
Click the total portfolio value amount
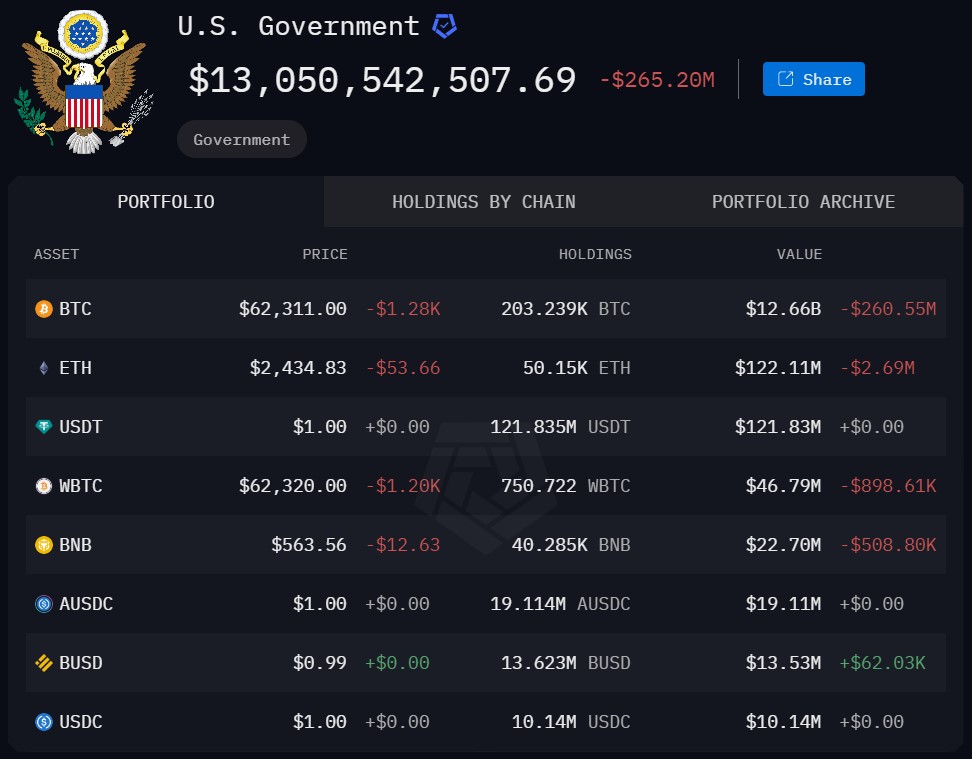pyautogui.click(x=382, y=80)
